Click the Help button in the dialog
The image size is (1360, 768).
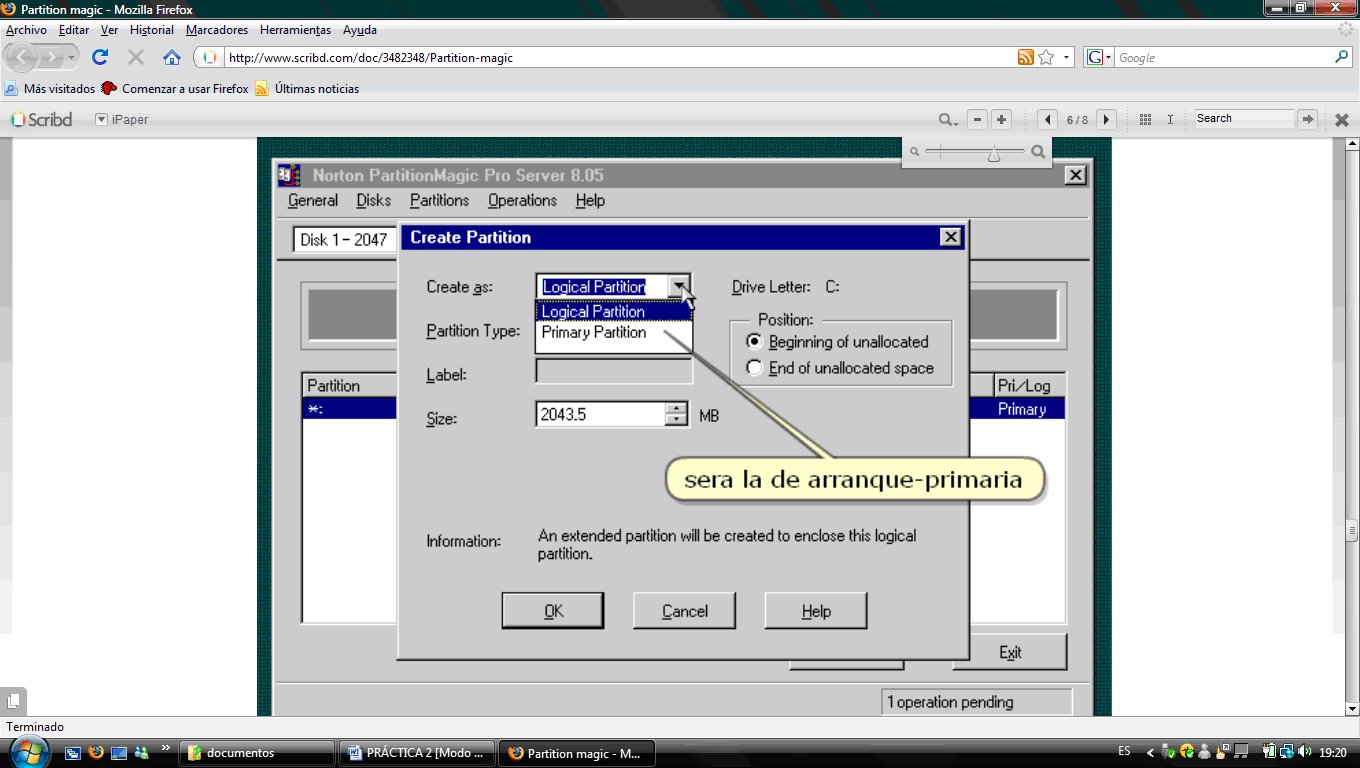pos(816,611)
